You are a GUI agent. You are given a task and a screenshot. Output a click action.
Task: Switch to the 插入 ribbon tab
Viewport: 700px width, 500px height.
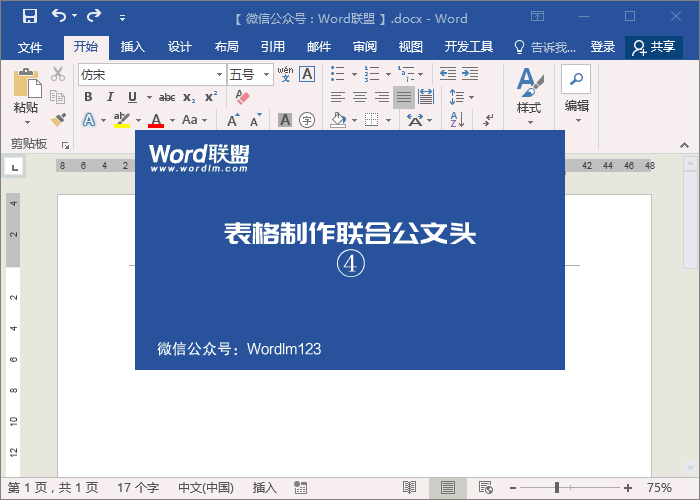coord(133,46)
